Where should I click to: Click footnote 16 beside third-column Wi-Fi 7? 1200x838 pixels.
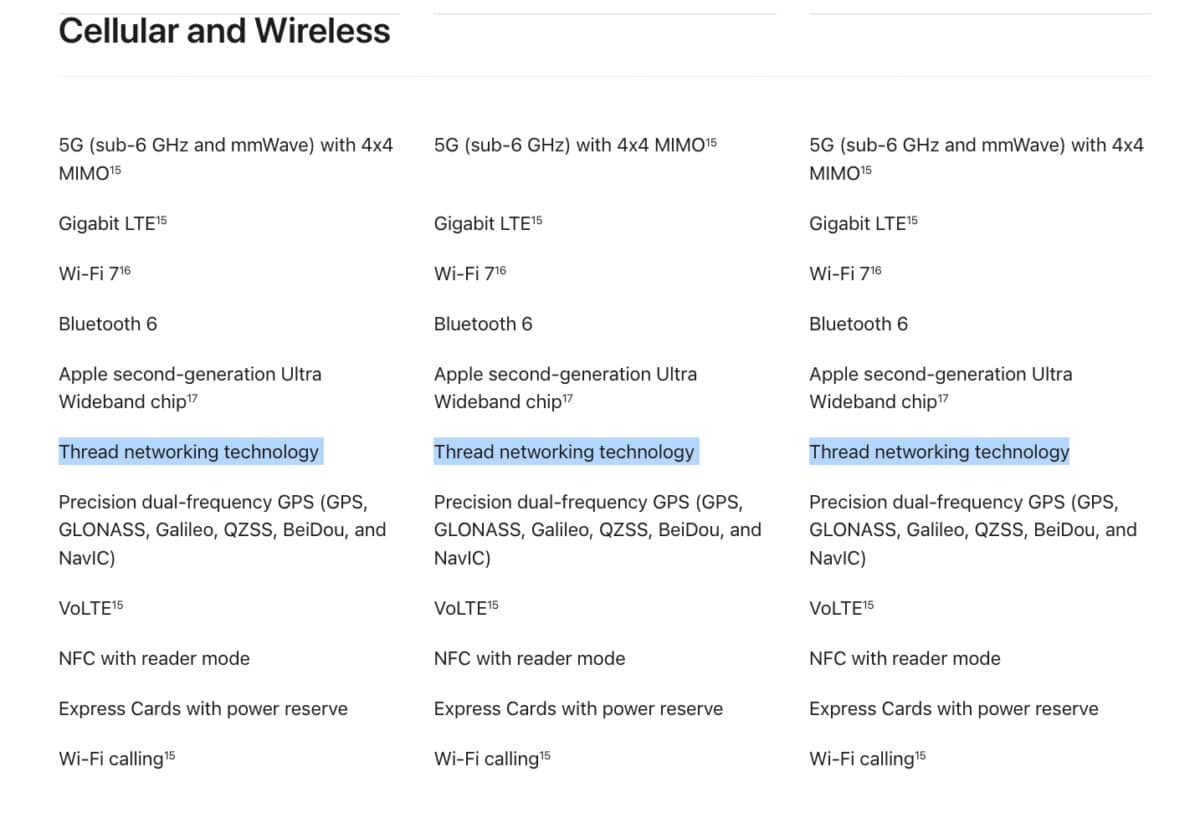876,270
